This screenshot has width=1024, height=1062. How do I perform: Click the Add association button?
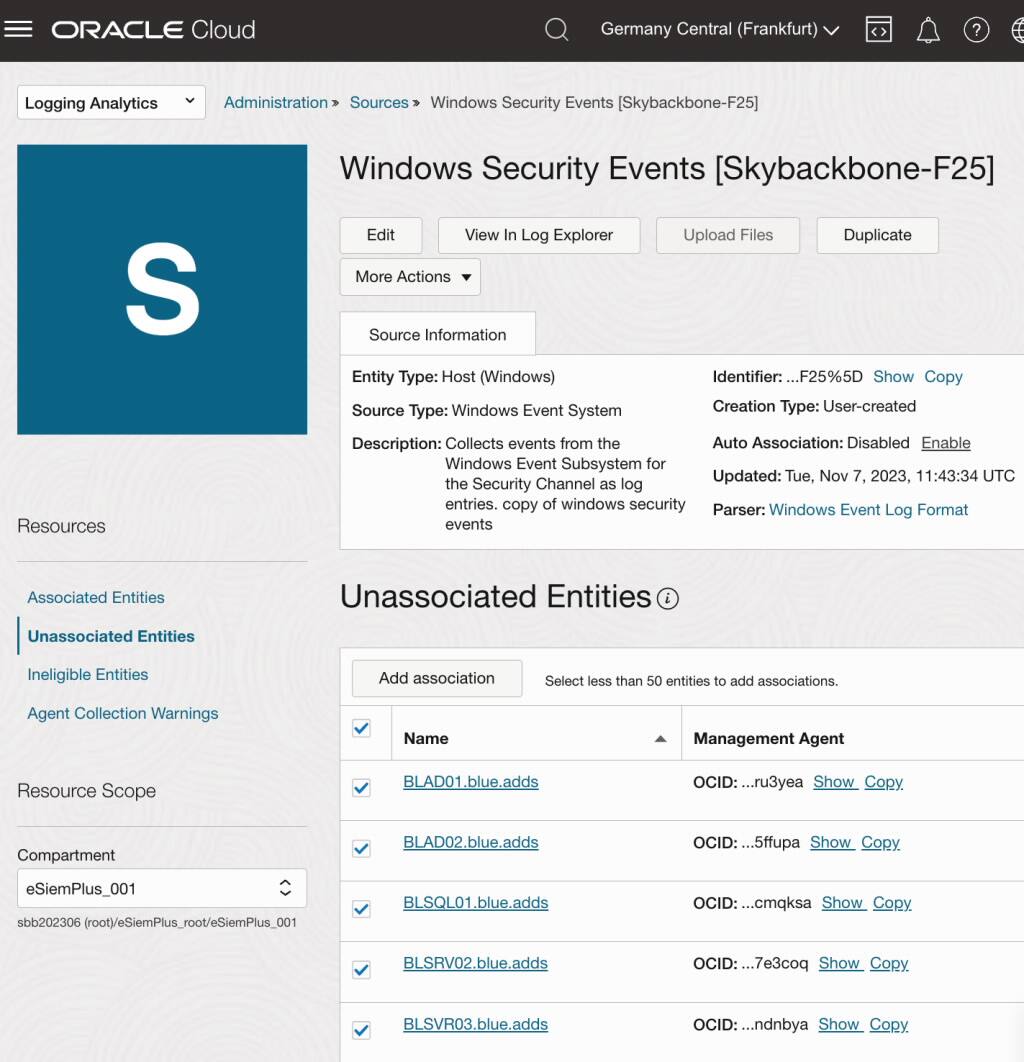[436, 678]
